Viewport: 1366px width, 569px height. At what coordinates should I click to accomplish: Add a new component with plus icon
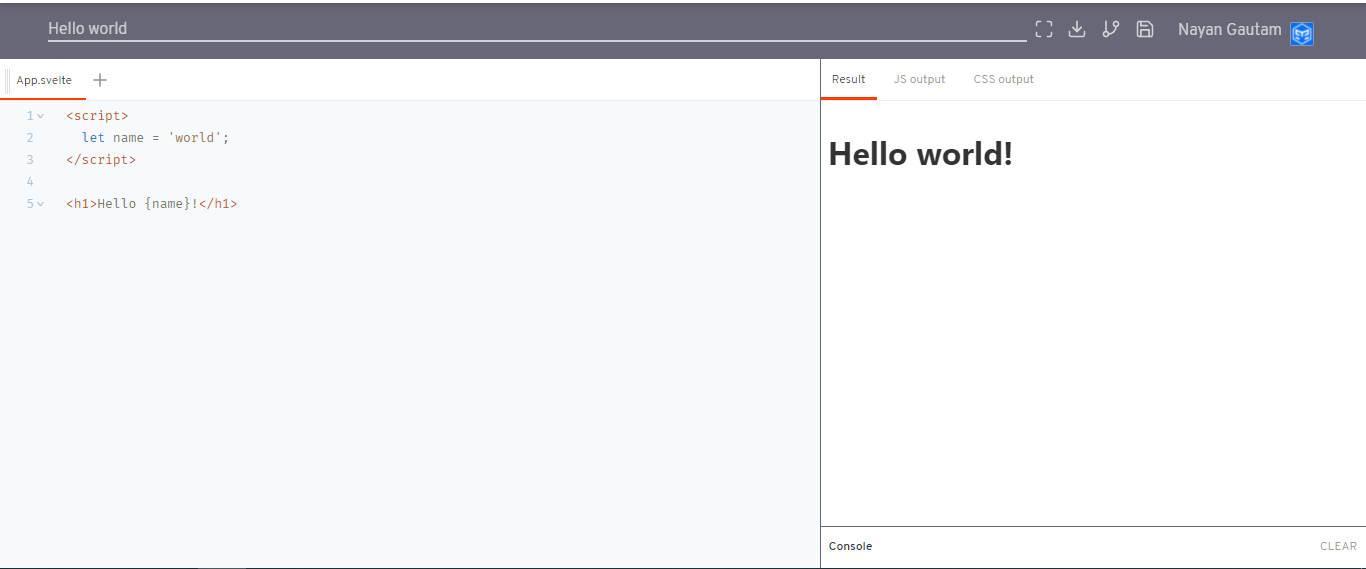(x=100, y=80)
